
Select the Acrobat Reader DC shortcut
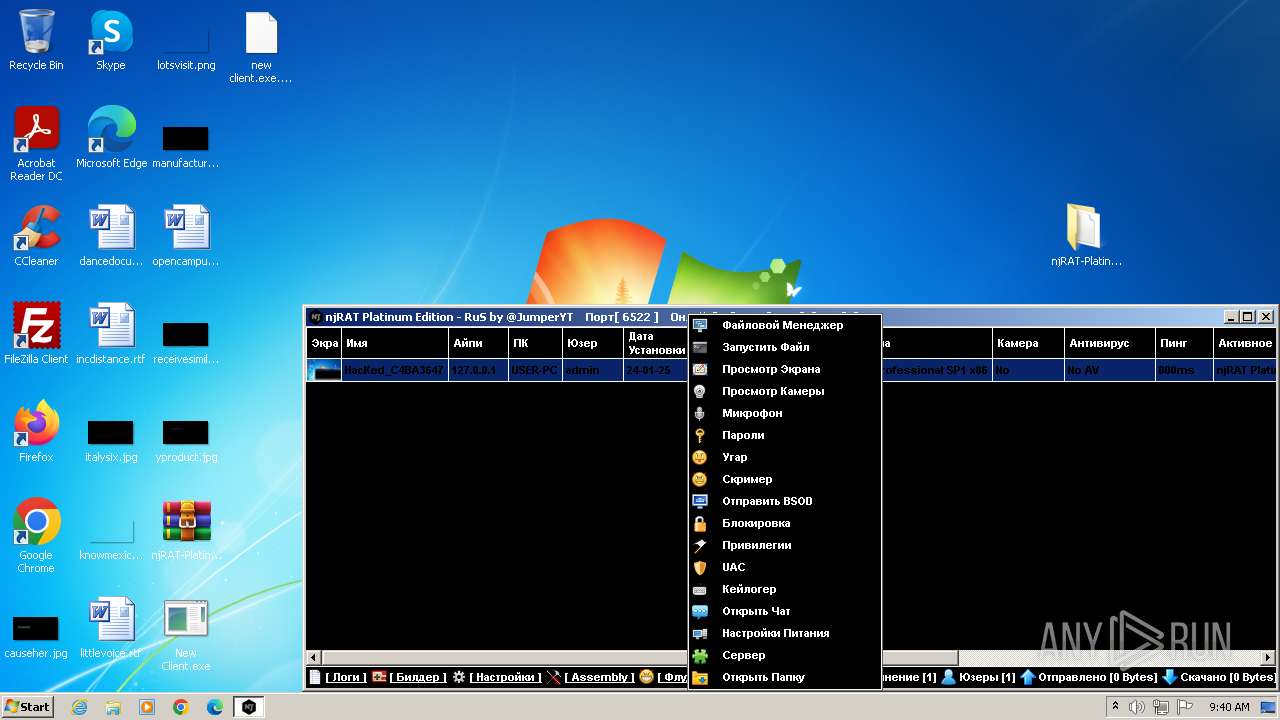coord(36,145)
